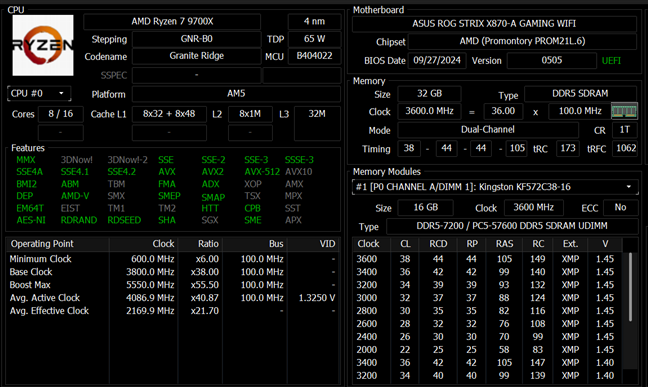Click the Ryzen CPU logo image
This screenshot has width=648, height=387.
pyautogui.click(x=43, y=45)
